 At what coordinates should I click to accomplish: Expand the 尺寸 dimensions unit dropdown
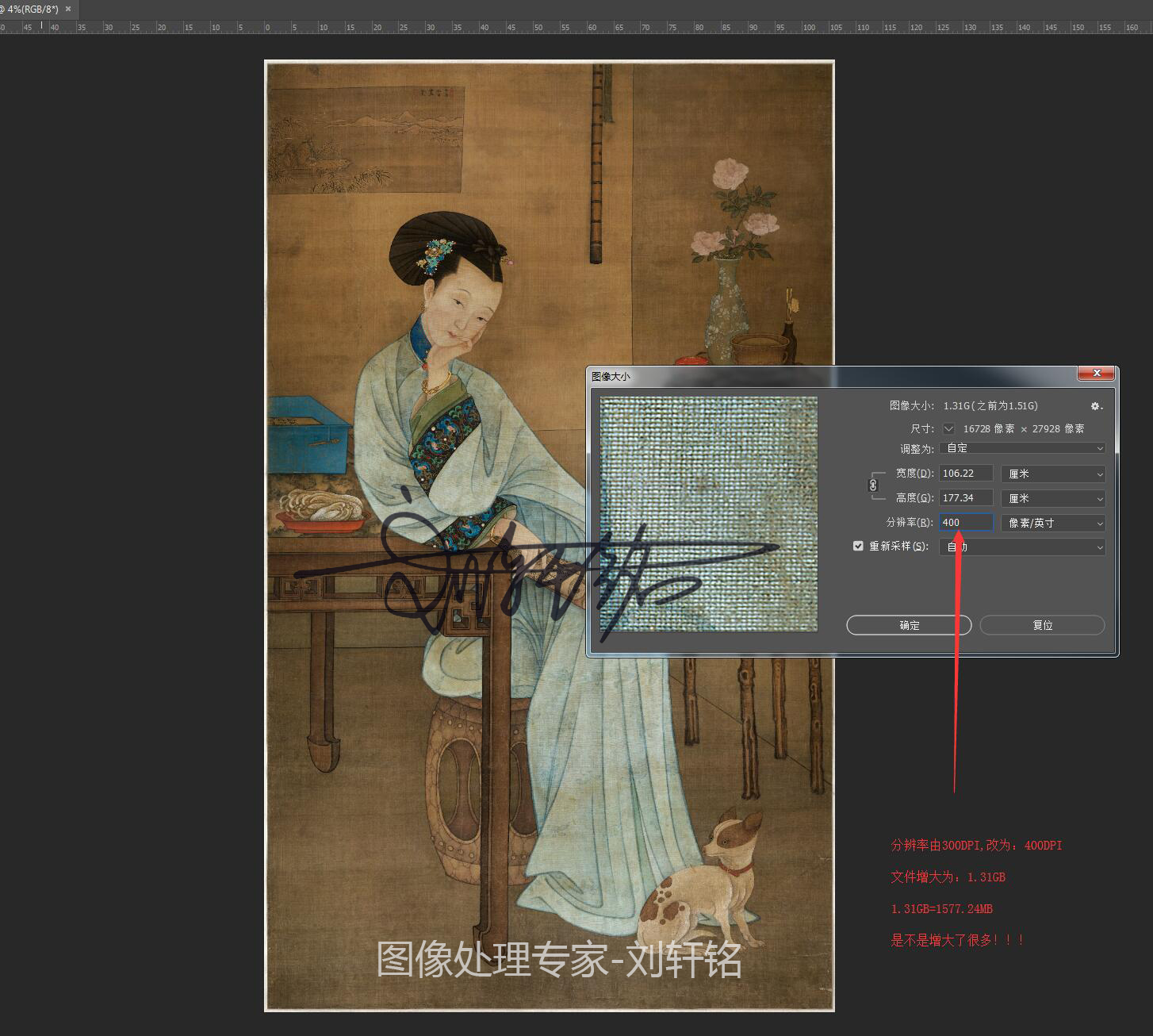948,428
